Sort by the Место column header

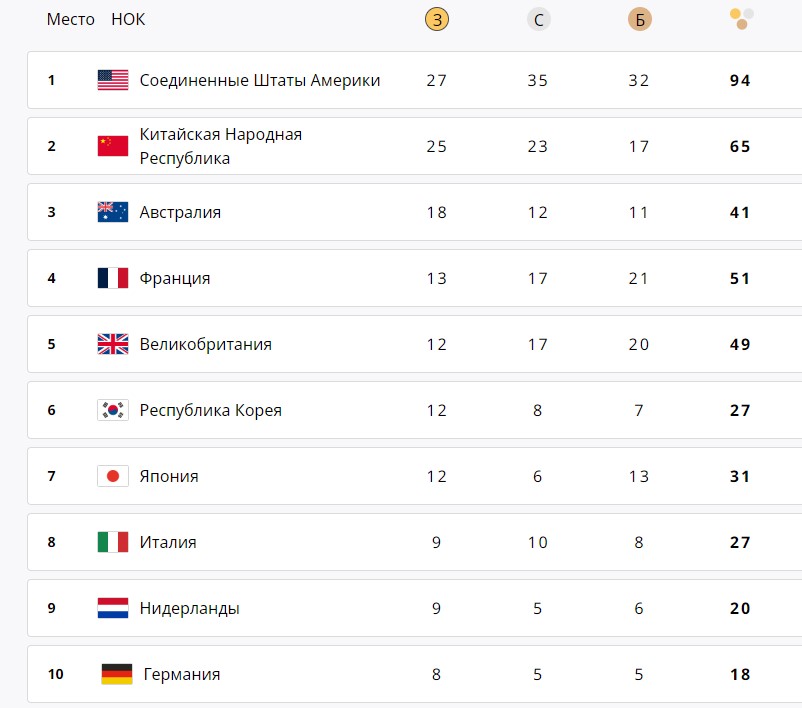70,20
